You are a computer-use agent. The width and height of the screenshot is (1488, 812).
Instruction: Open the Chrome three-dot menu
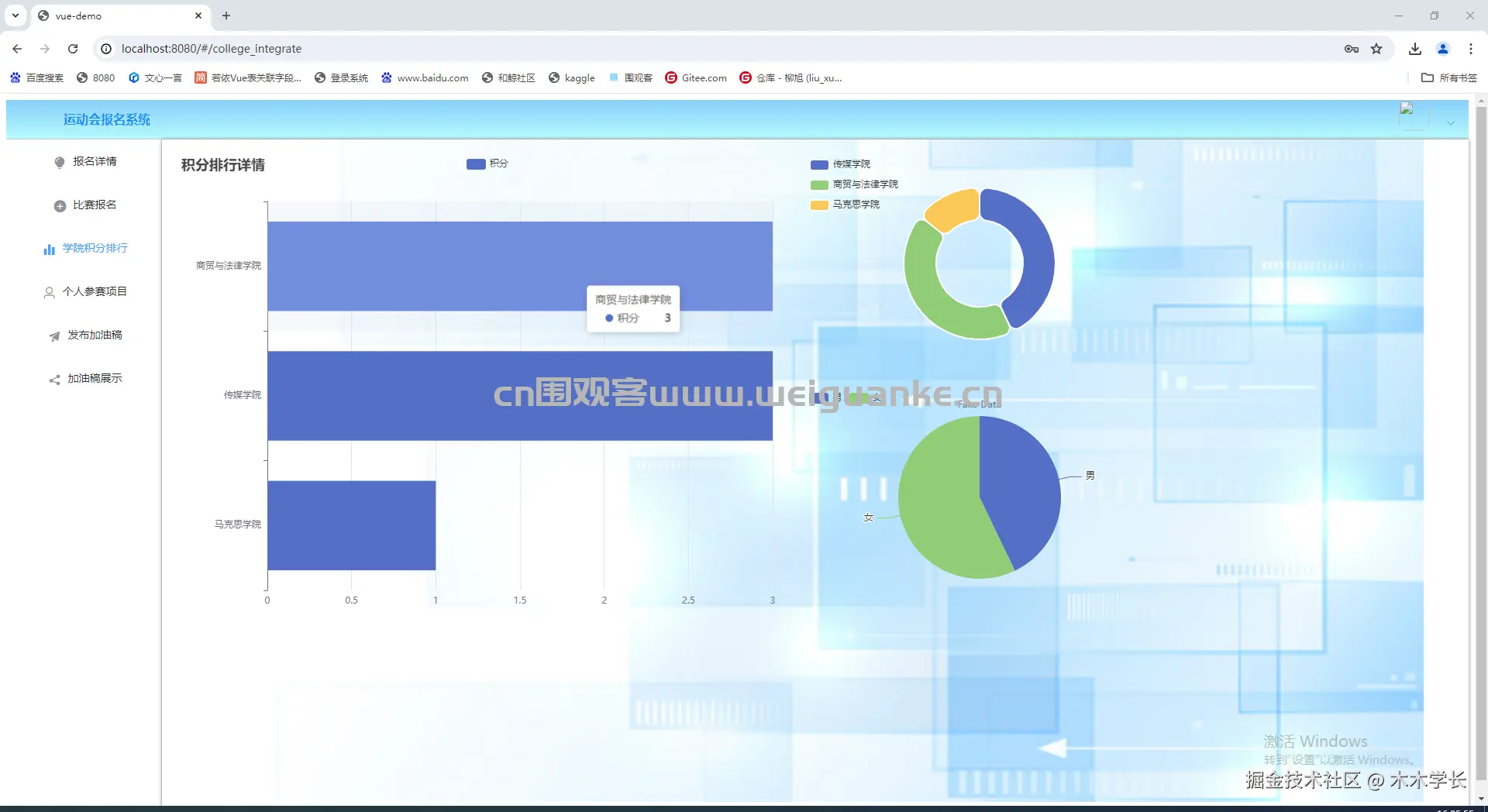pyautogui.click(x=1471, y=49)
